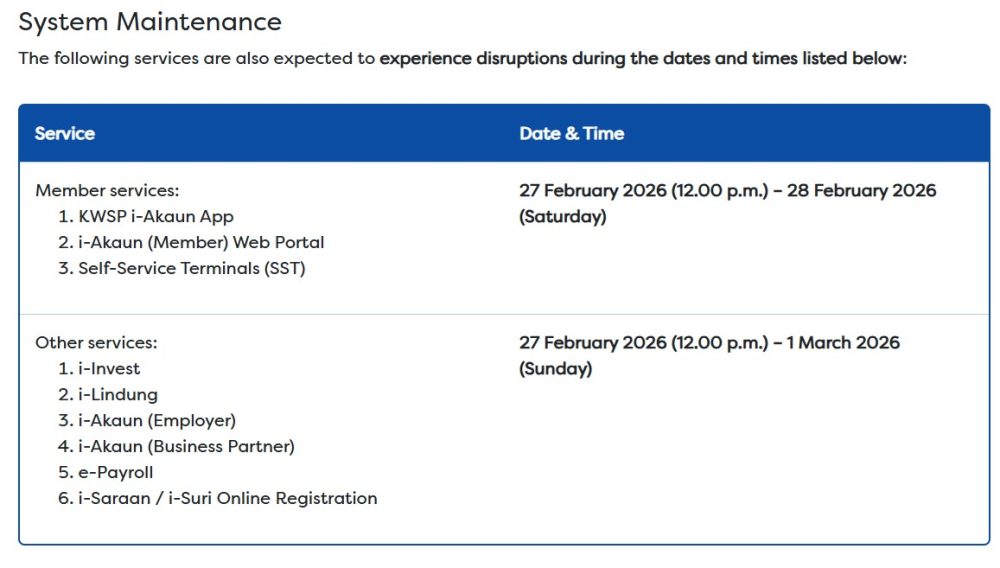
Task: Click Self-Service Terminals (SST) entry
Action: tap(191, 268)
